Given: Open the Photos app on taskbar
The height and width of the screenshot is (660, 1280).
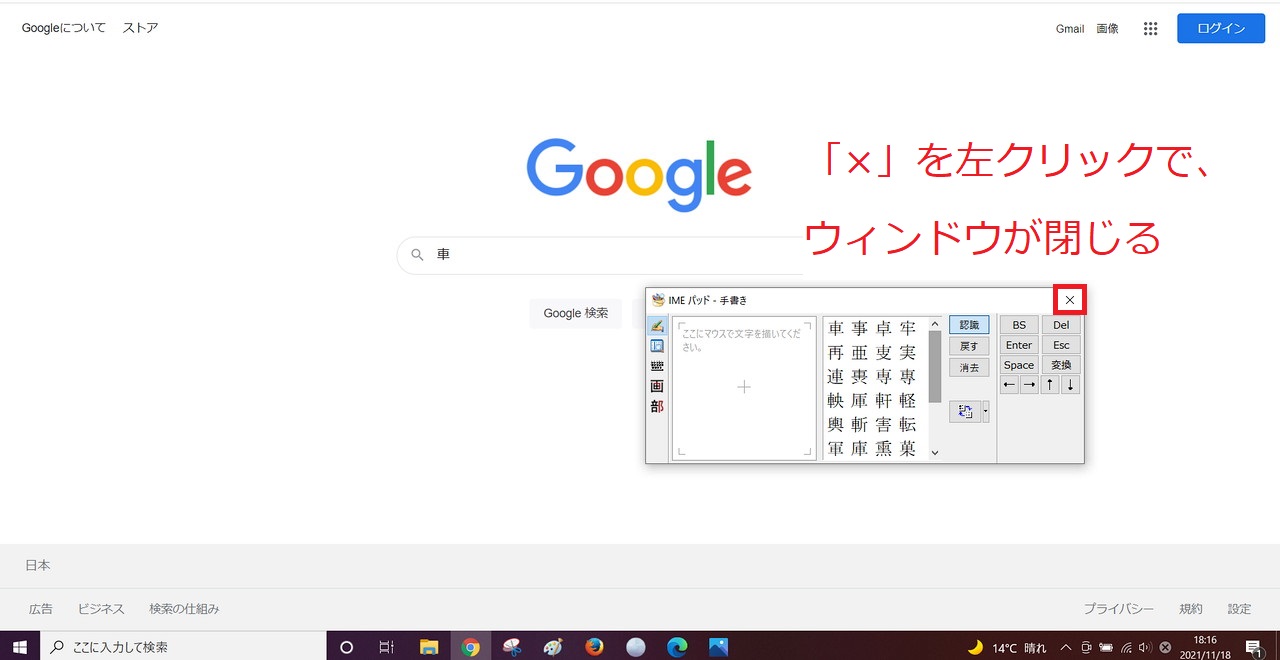Looking at the screenshot, I should (x=718, y=647).
